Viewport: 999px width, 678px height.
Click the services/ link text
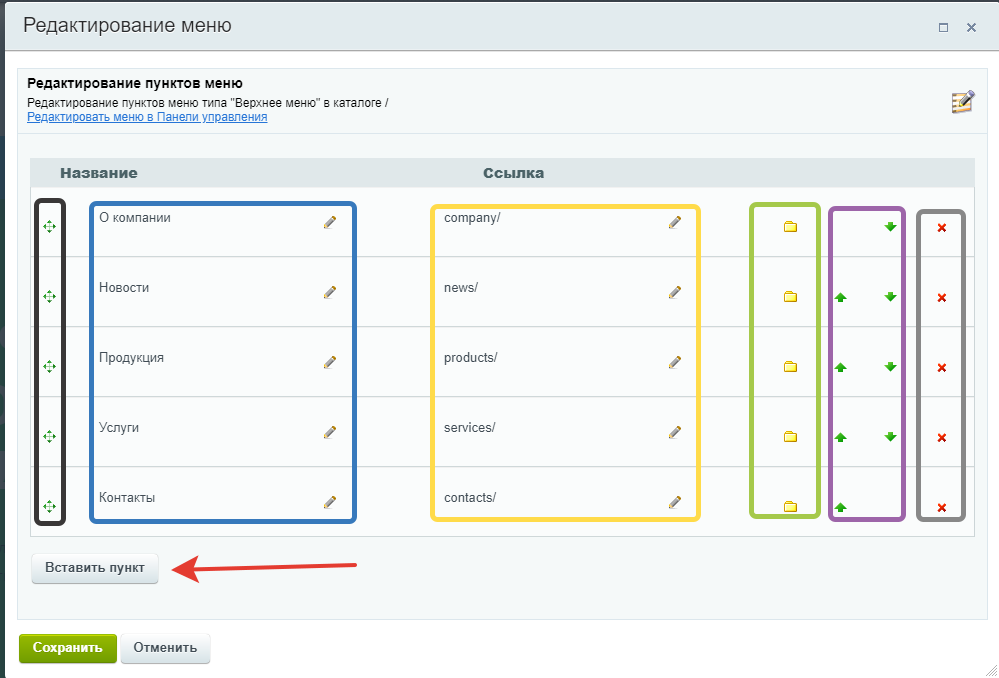pos(470,428)
